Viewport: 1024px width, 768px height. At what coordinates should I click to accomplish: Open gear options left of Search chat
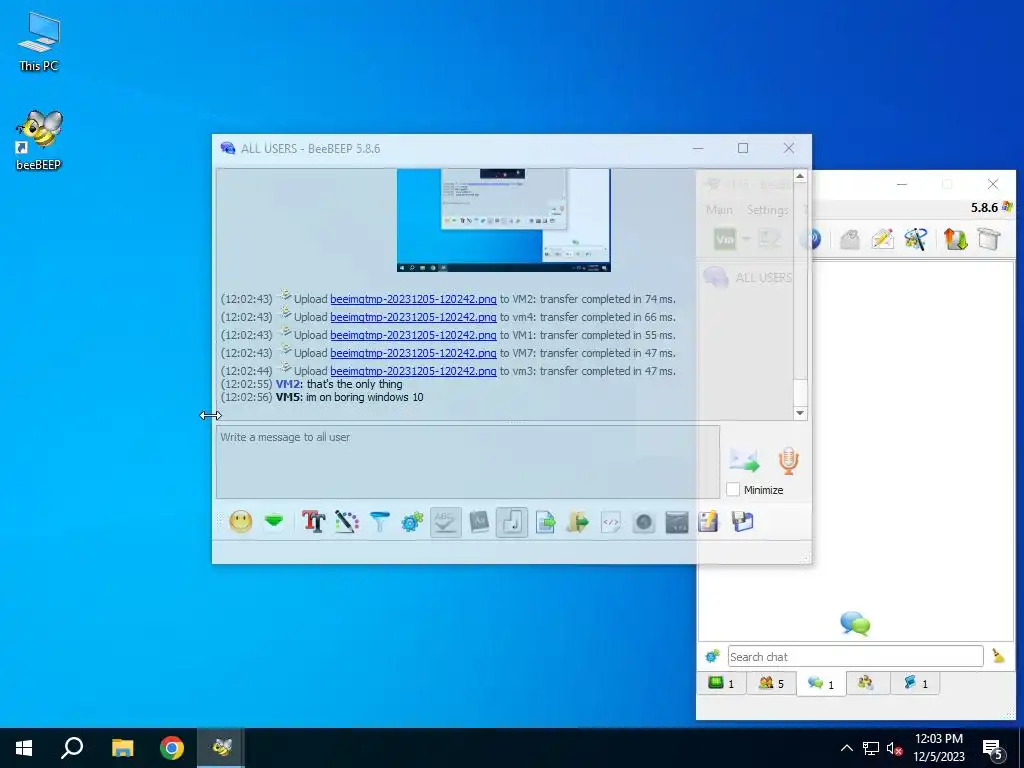point(712,656)
